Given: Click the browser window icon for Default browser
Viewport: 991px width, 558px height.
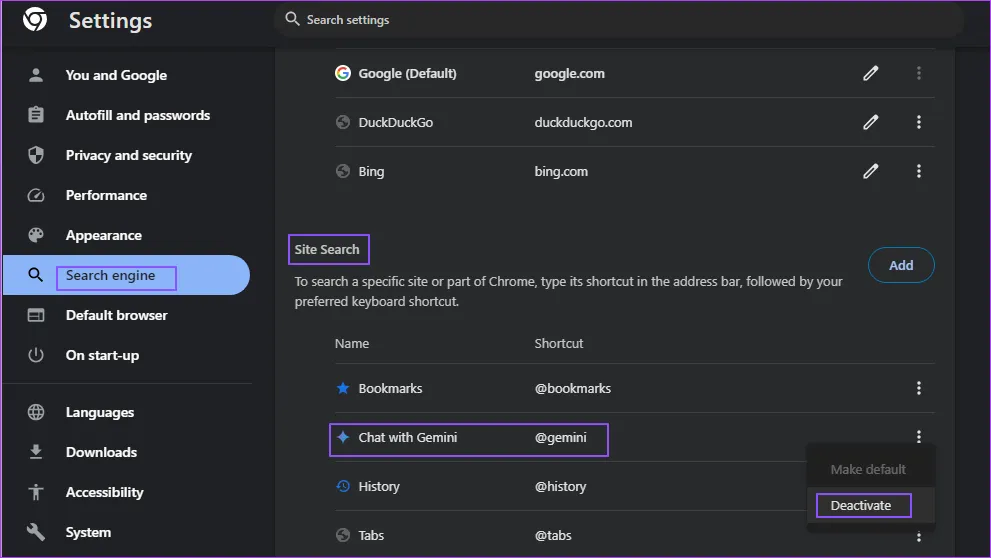Looking at the screenshot, I should coord(36,315).
